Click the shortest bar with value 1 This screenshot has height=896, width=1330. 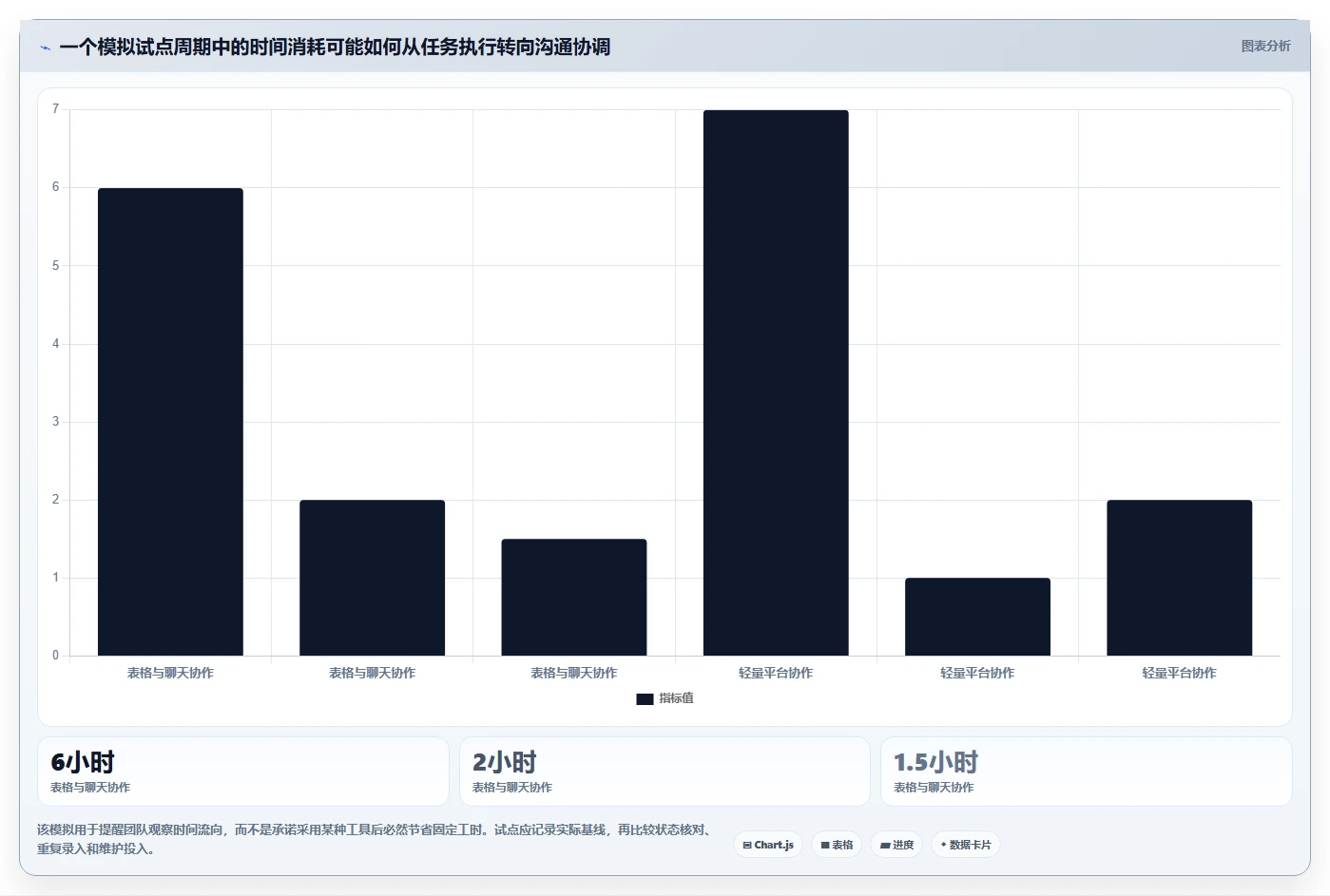tap(977, 617)
